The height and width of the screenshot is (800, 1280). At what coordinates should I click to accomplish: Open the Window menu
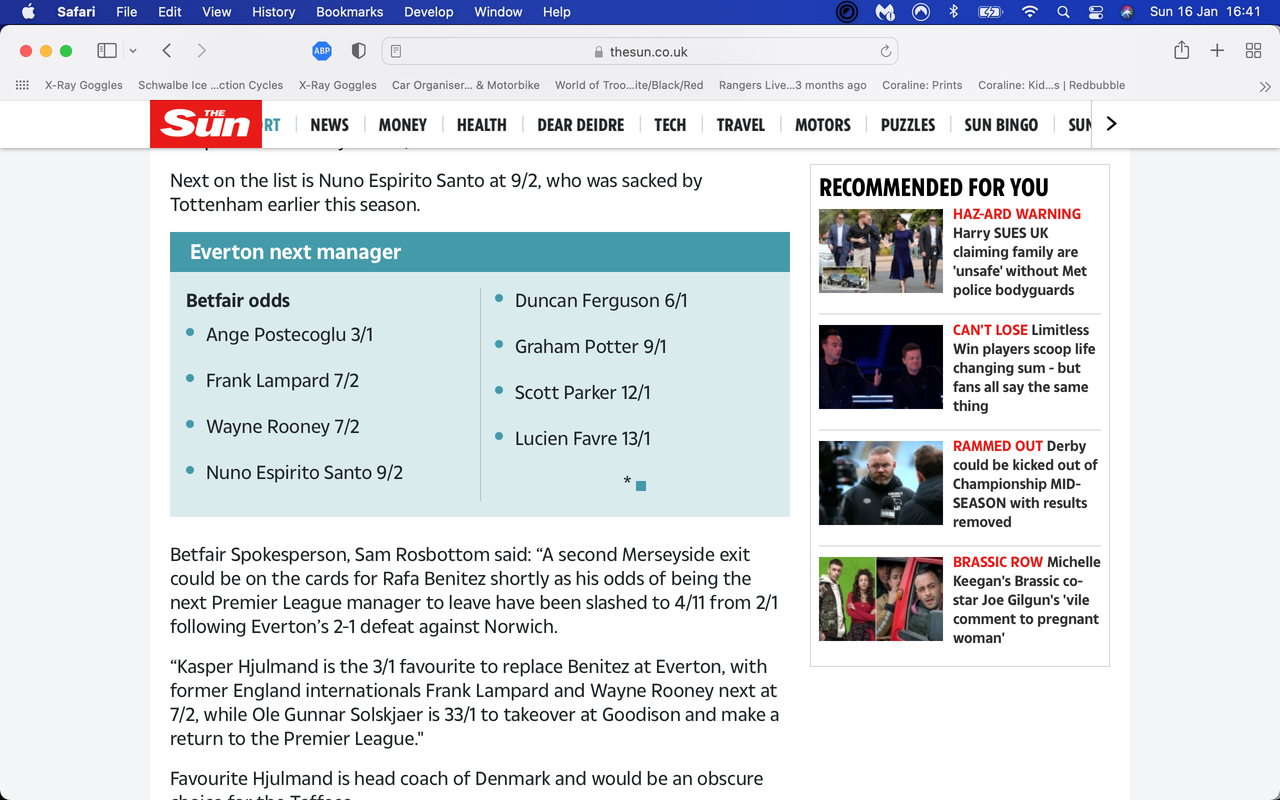[x=498, y=12]
